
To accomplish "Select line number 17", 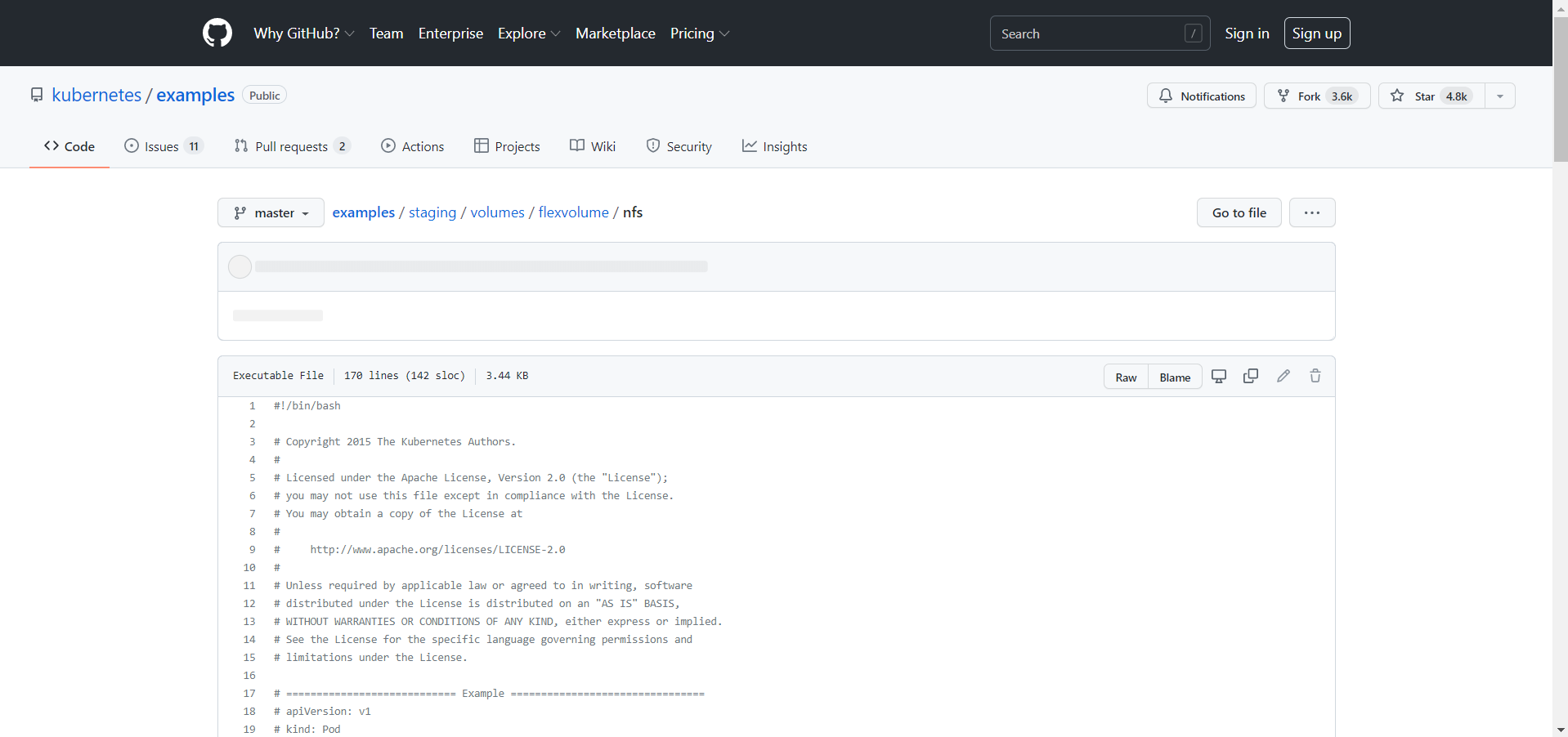I will (249, 694).
